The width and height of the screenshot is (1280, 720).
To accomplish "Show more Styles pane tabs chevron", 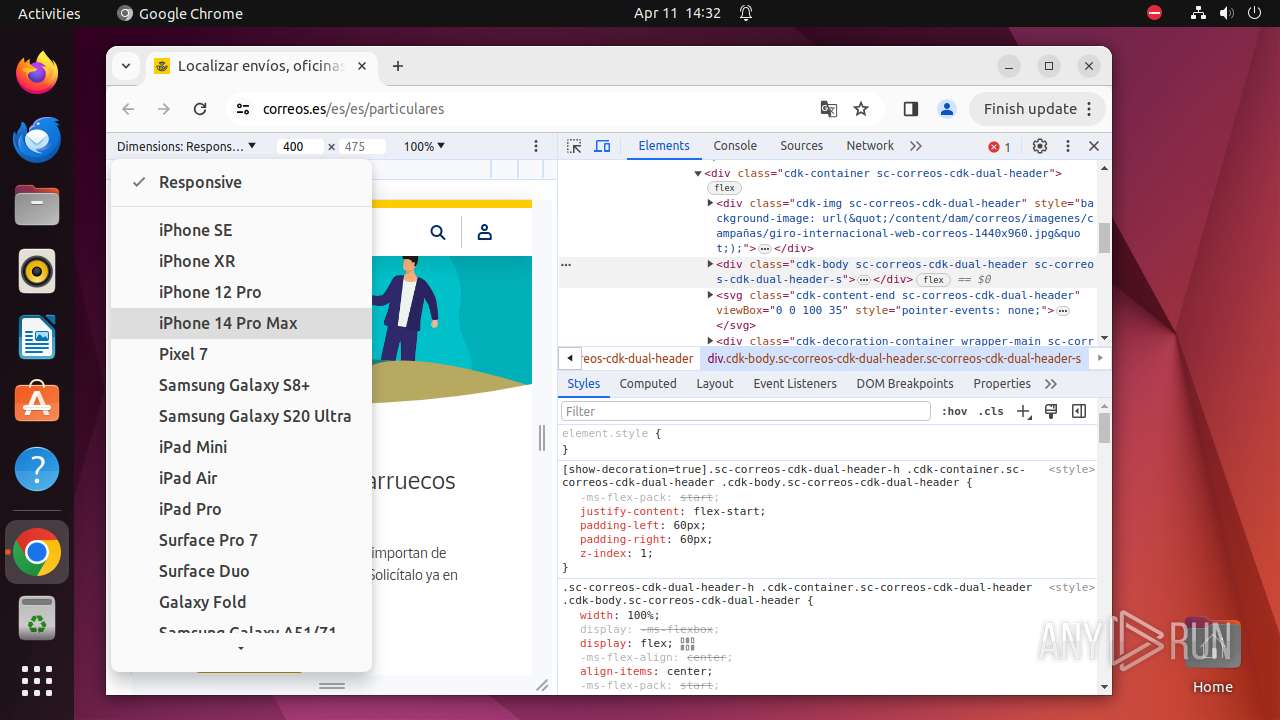I will point(1051,384).
